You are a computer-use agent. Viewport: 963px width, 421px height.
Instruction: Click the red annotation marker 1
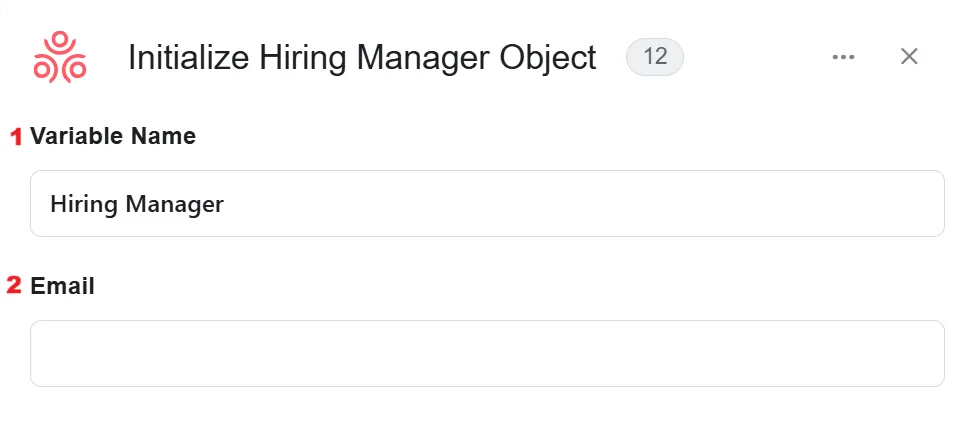16,136
